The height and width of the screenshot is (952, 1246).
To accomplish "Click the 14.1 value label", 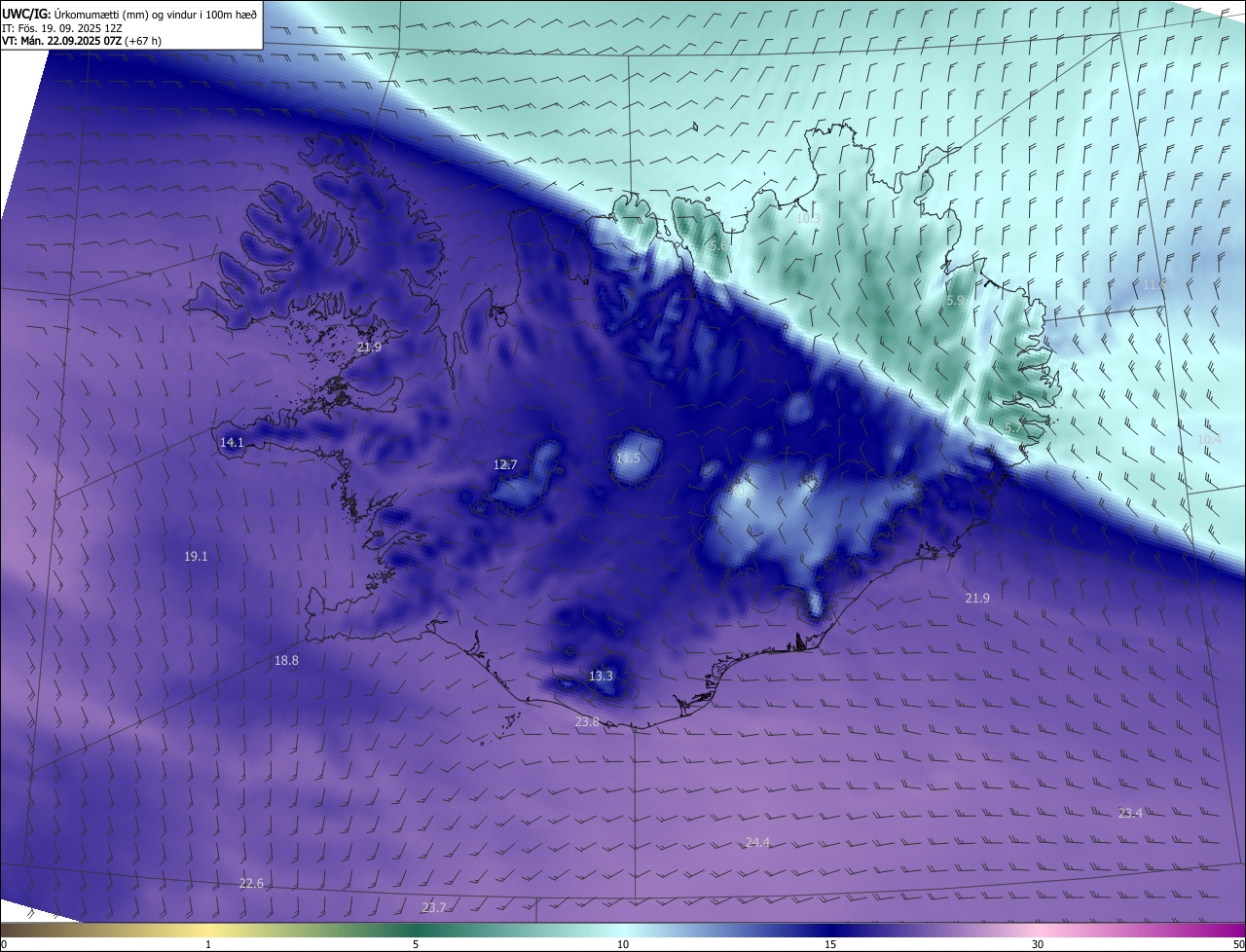I will 232,442.
